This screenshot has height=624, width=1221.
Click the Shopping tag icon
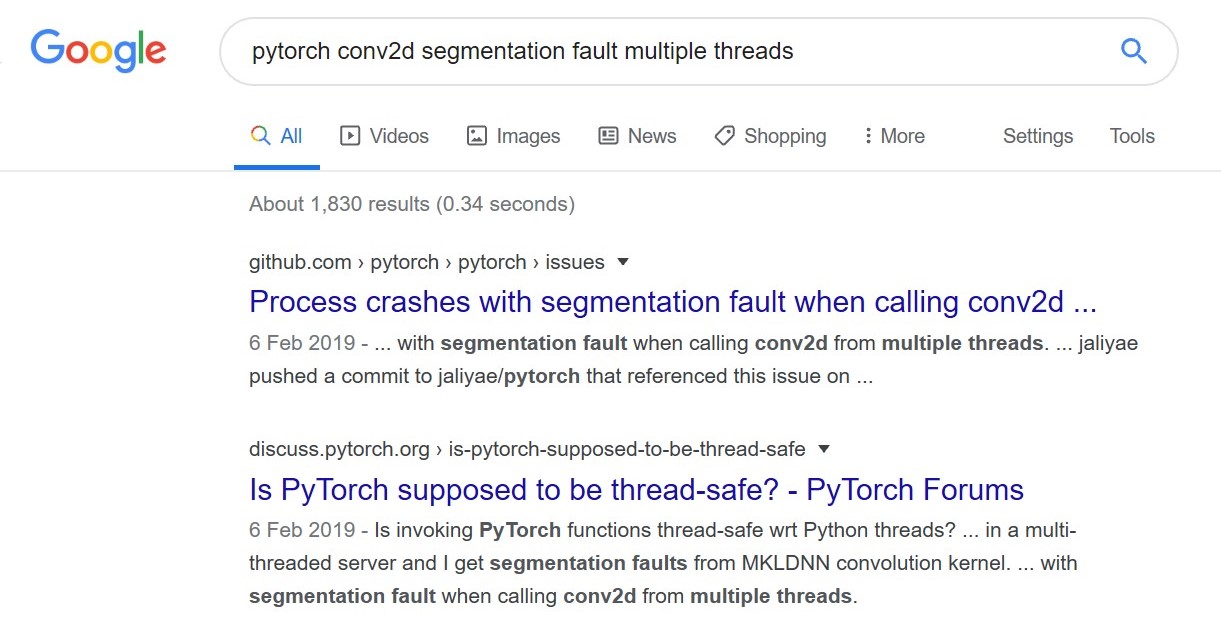723,135
